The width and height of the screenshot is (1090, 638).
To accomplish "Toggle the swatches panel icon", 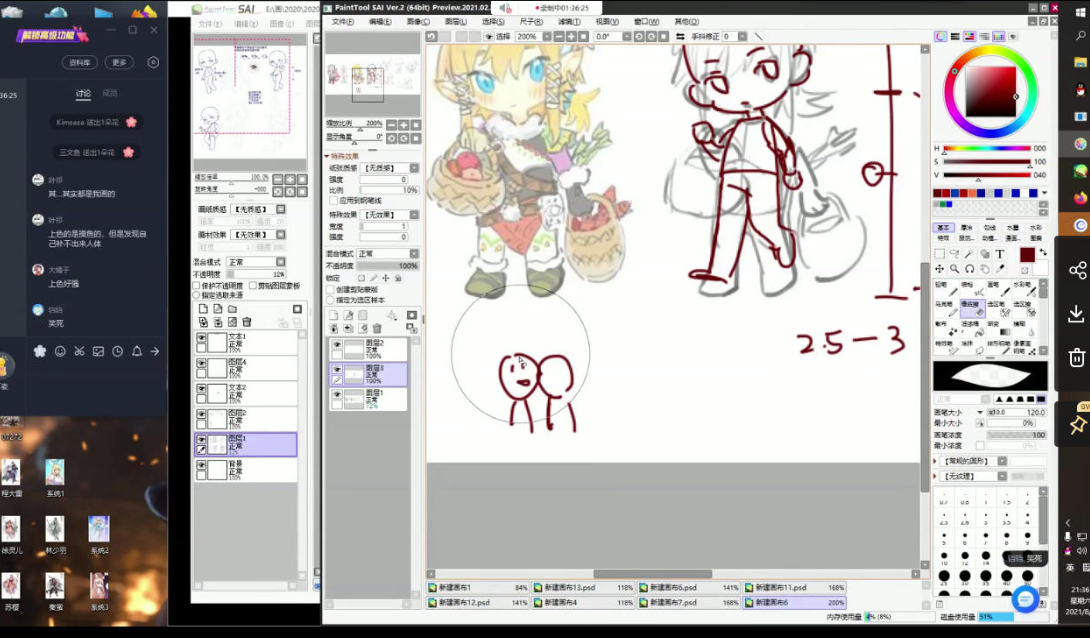I will 999,37.
